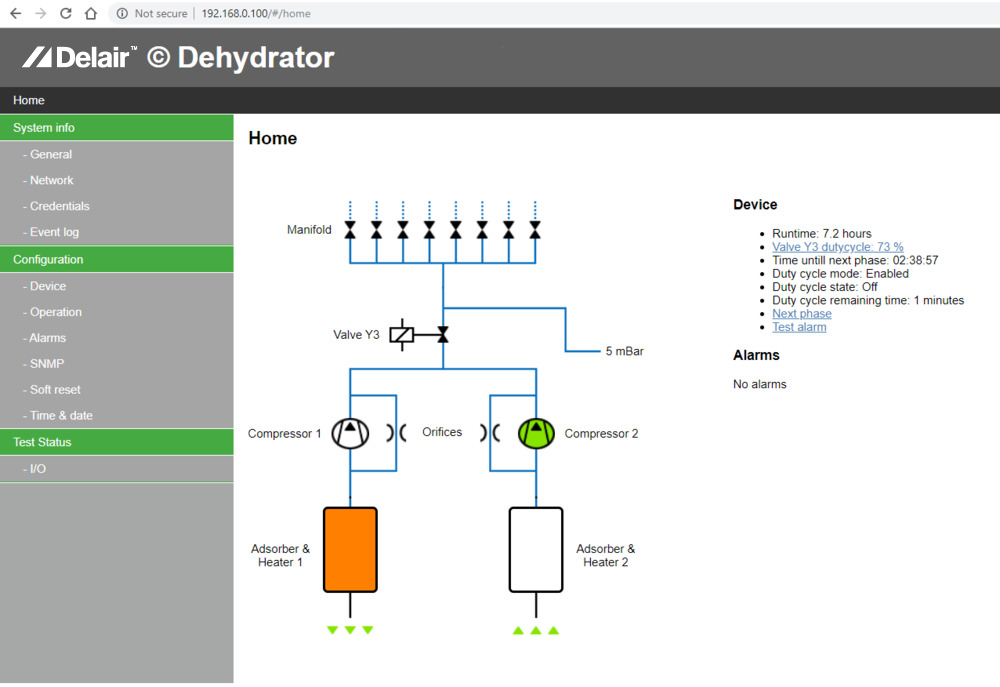Click the first manifold valve symbol
Screen dimensions: 1000x687
coord(350,230)
